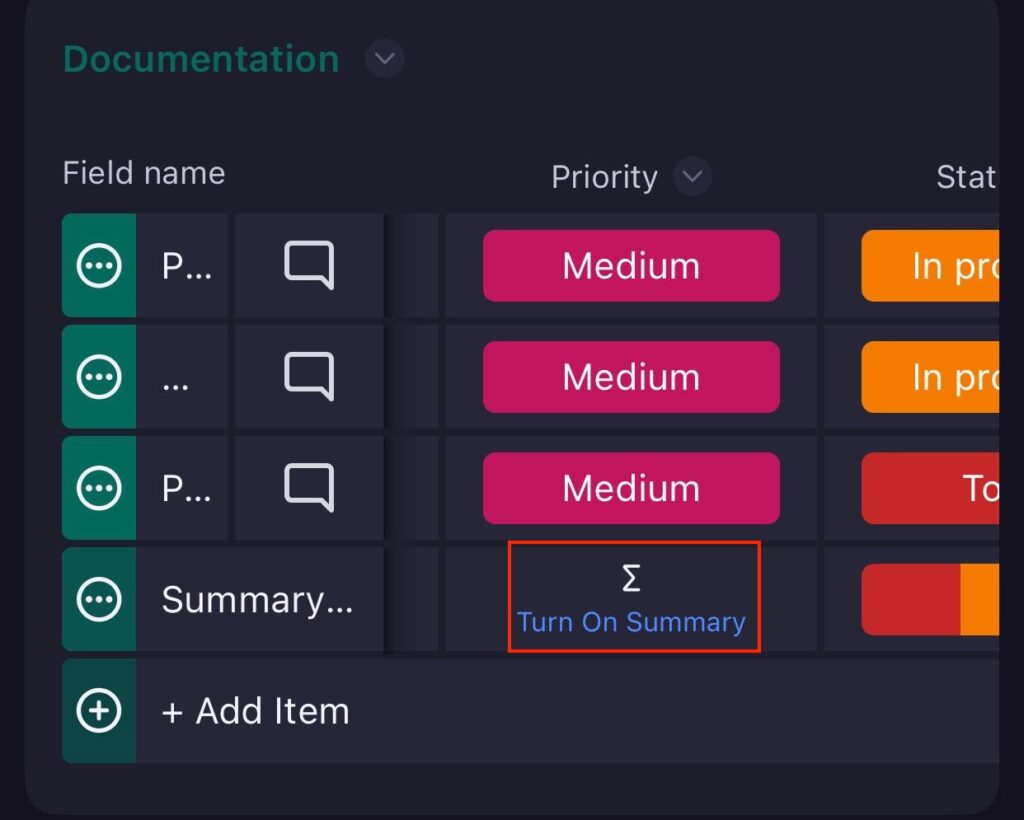Click the Medium priority pill on the first row
Screen dimensions: 1024x820
pyautogui.click(x=631, y=266)
